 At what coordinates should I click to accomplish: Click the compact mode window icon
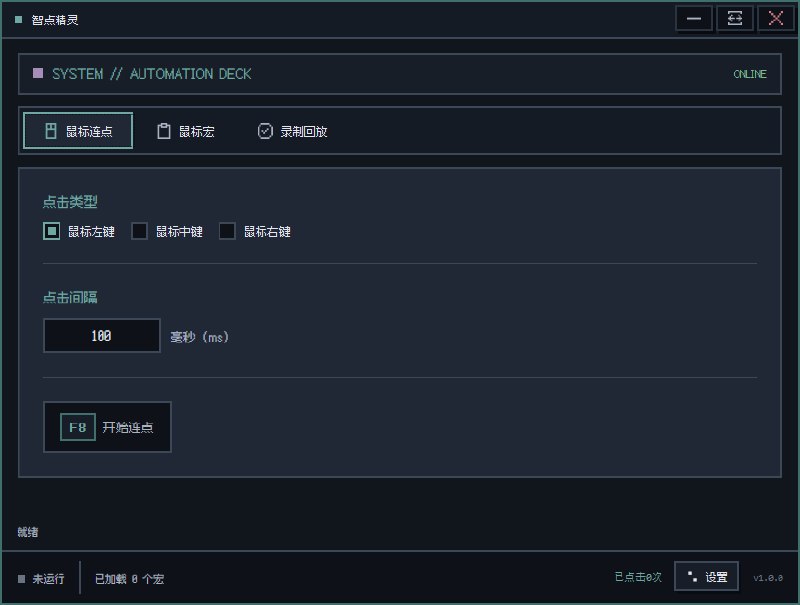pyautogui.click(x=735, y=19)
